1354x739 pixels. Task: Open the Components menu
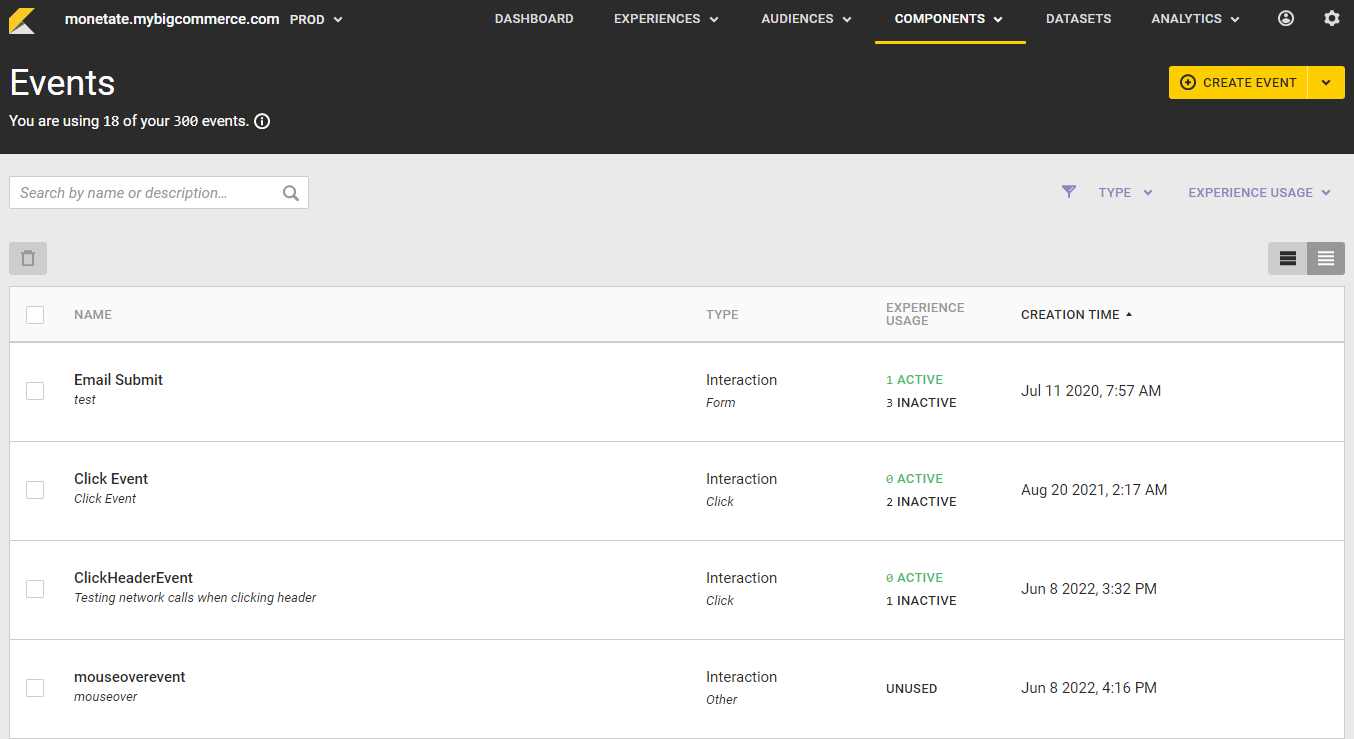tap(950, 19)
